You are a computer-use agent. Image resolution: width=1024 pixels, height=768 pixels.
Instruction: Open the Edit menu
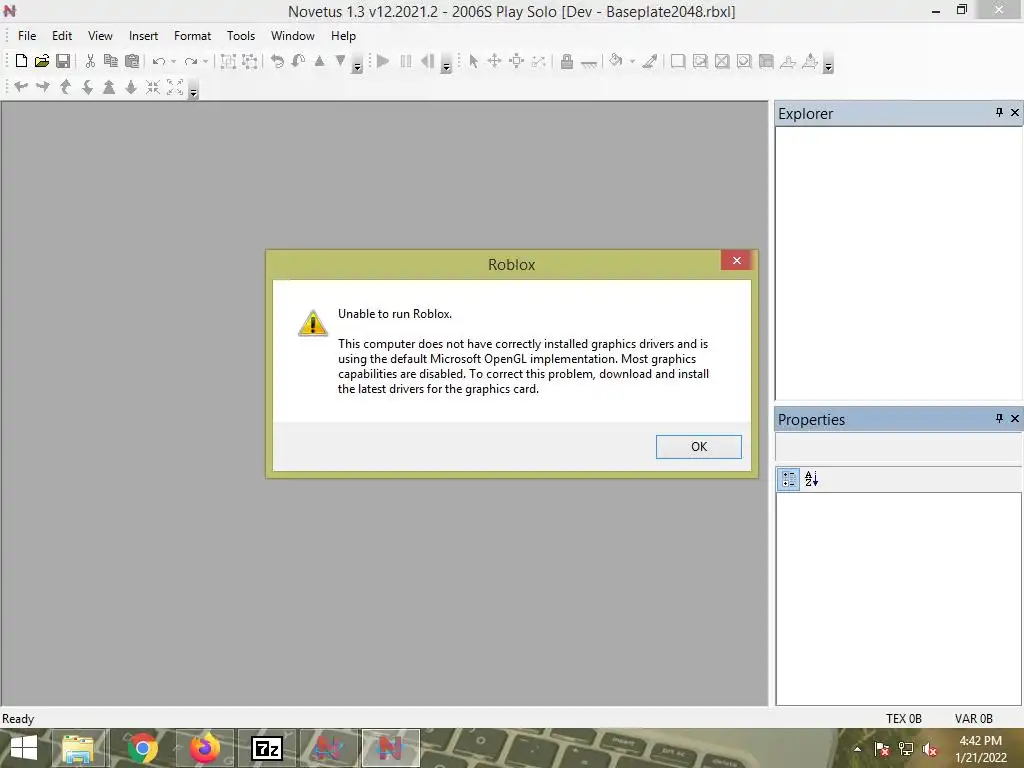coord(62,36)
